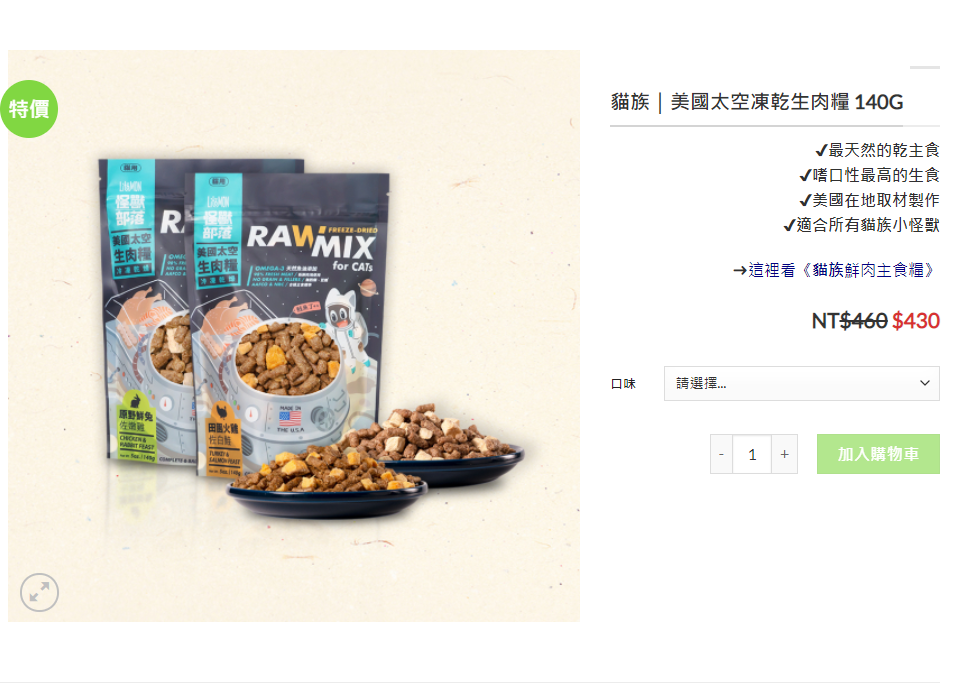This screenshot has width=957, height=687.
Task: Expand the 口味 flavor dropdown
Action: [x=801, y=383]
